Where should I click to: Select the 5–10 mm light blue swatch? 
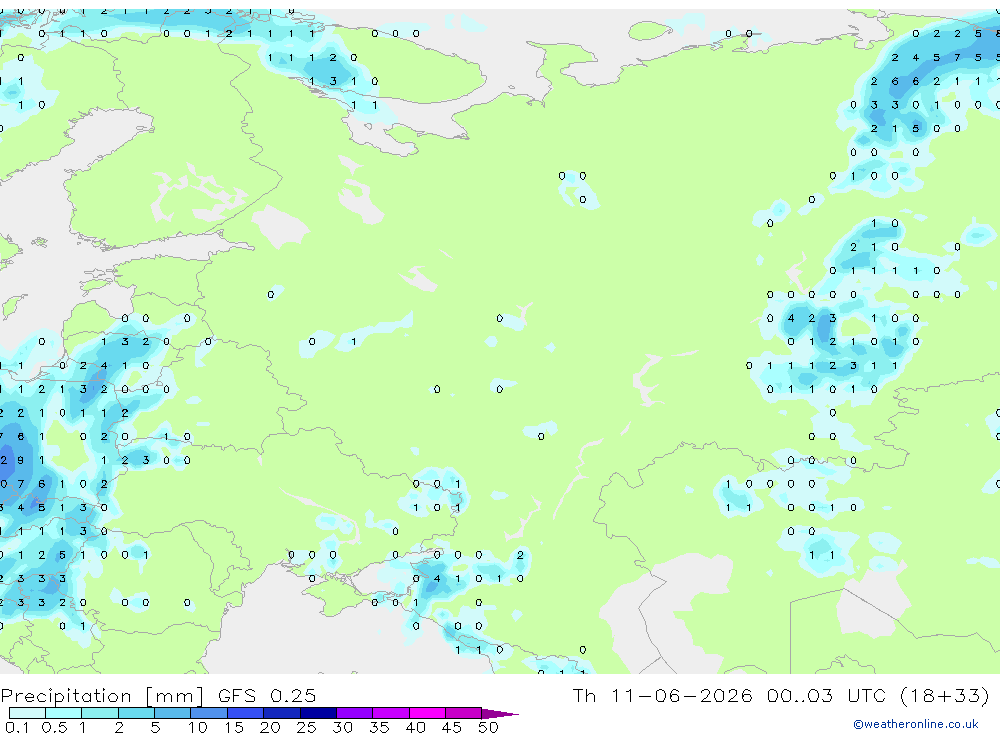coord(173,713)
